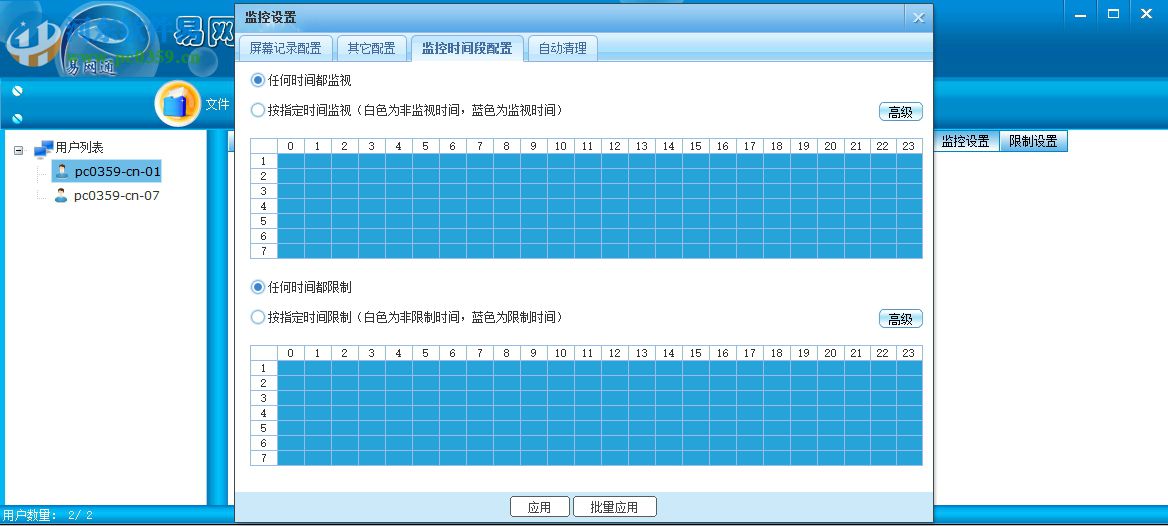Click row 1 header in monitoring grid
Screen dimensions: 1168x526
264,161
